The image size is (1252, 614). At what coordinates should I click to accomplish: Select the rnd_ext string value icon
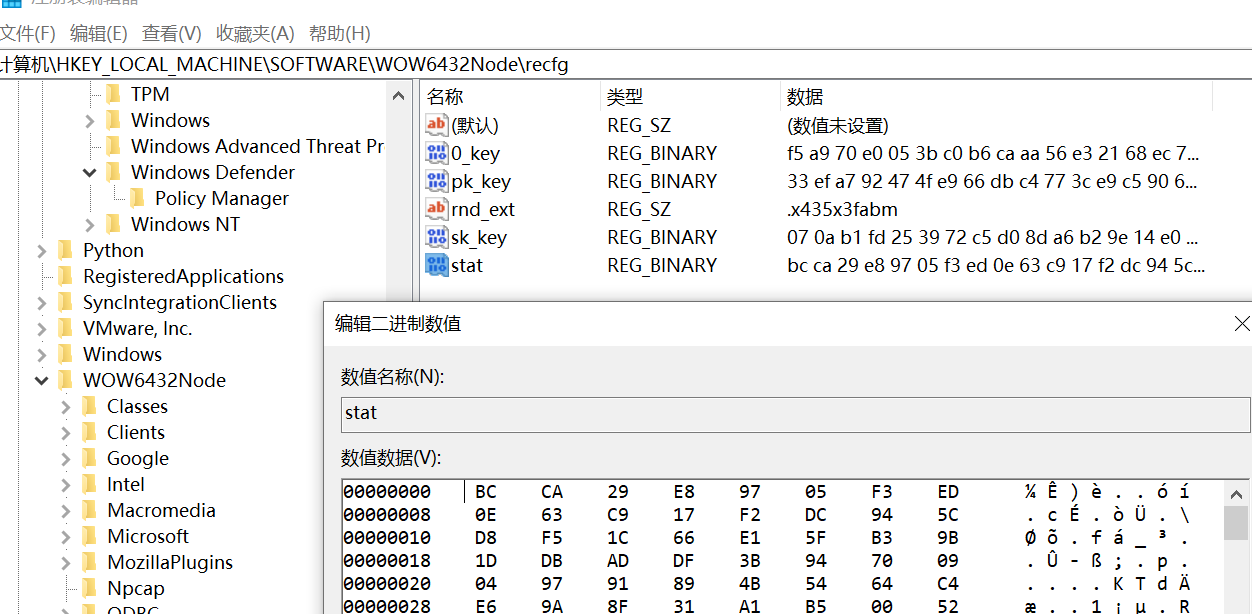[437, 209]
